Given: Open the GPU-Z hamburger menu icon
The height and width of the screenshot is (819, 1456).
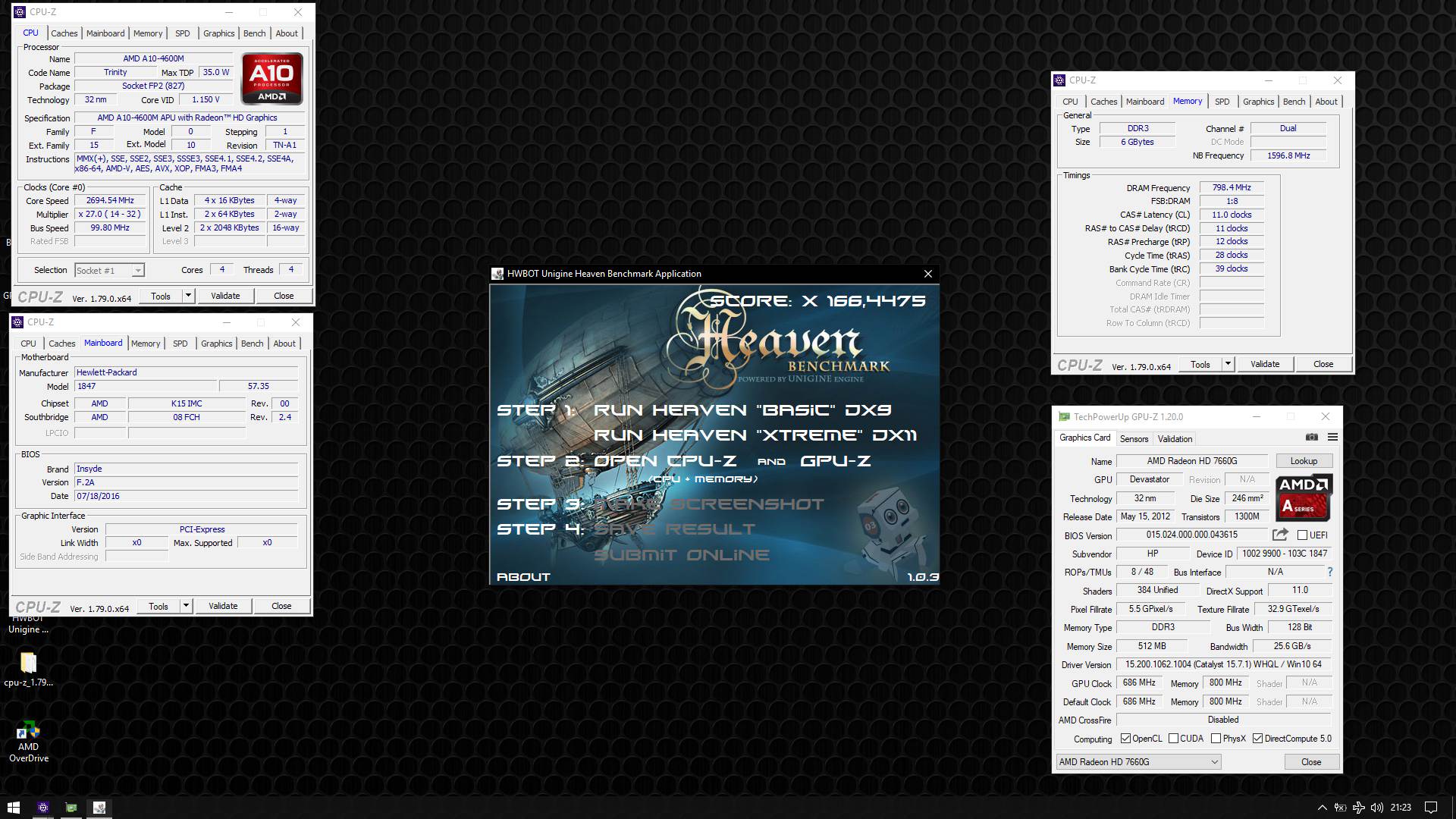Looking at the screenshot, I should [x=1332, y=438].
